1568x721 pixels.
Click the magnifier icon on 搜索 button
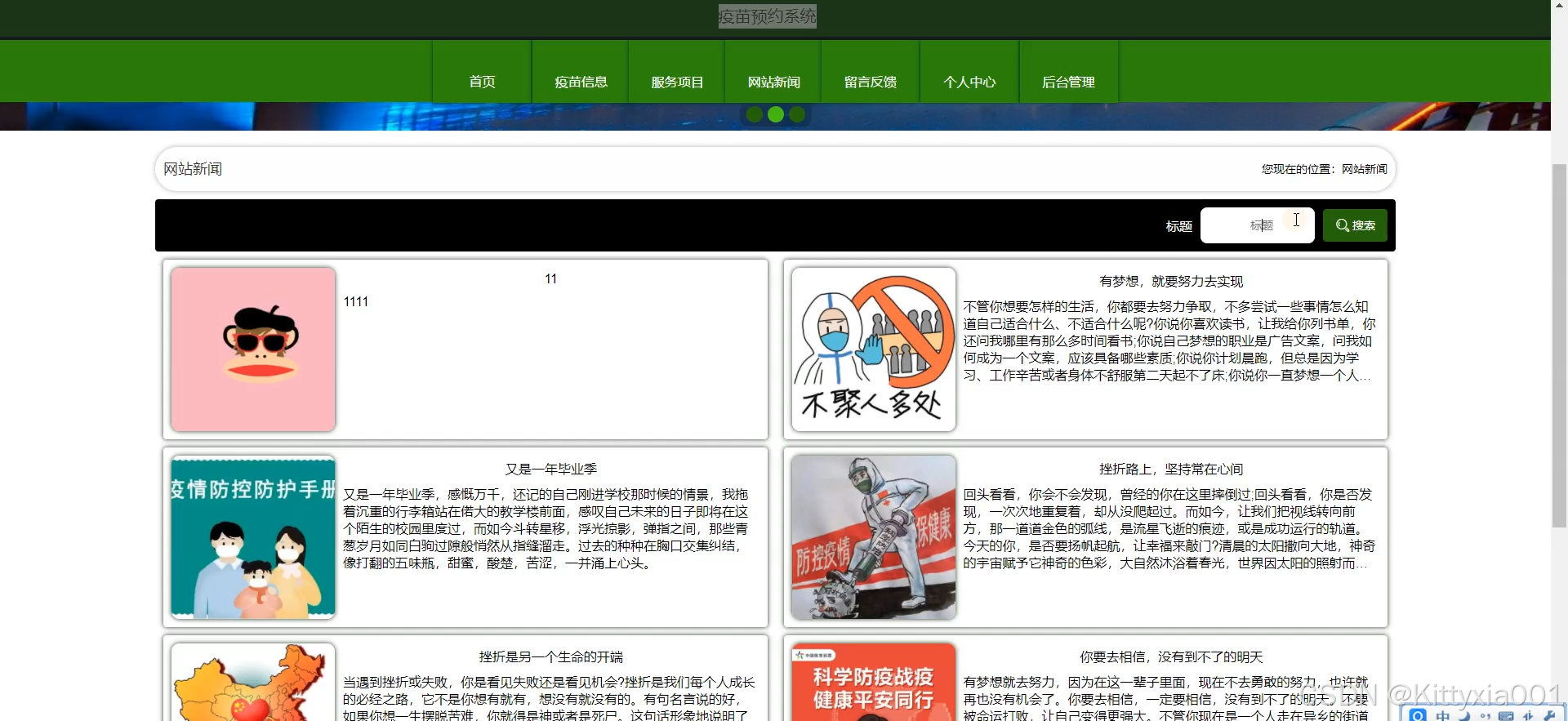1342,225
